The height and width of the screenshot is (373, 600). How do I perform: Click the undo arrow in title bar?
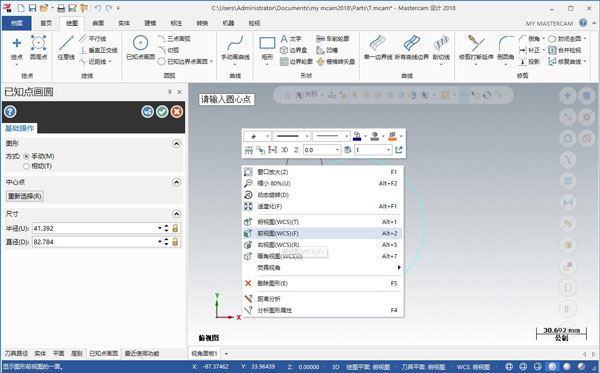coord(98,8)
